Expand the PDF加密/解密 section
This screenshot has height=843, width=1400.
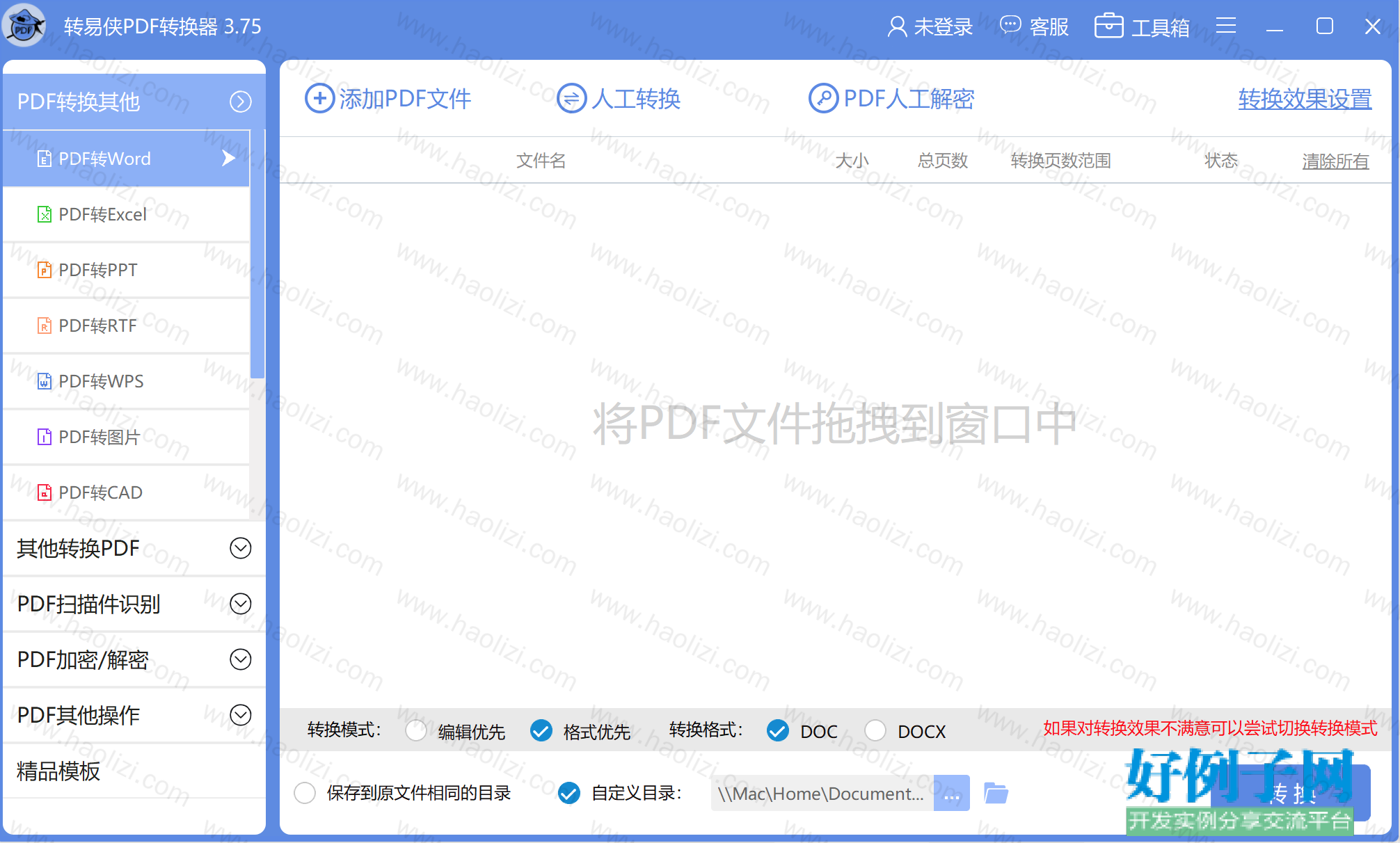(x=241, y=659)
